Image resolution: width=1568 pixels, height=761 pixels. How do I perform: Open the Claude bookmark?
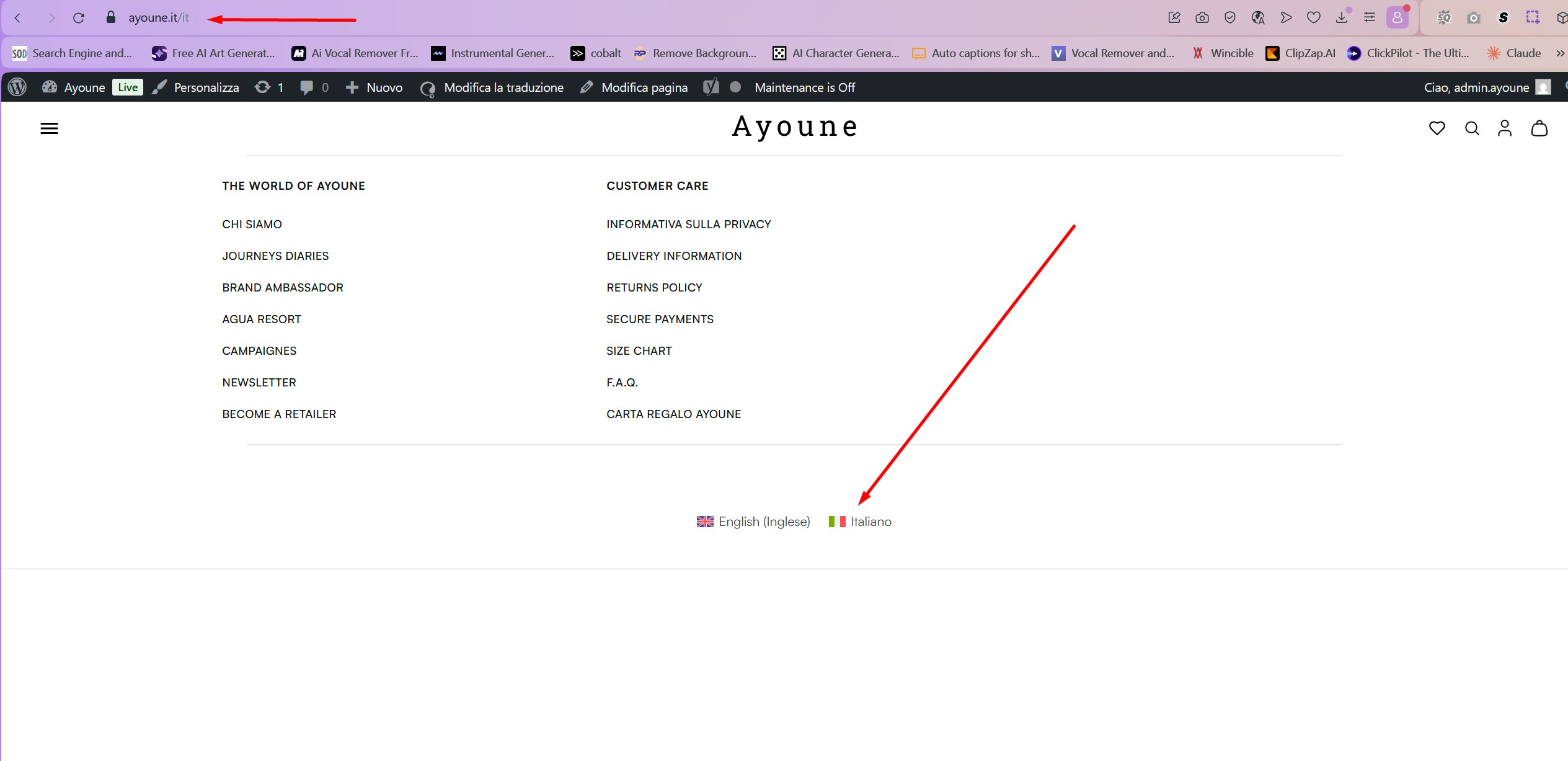pyautogui.click(x=1514, y=53)
